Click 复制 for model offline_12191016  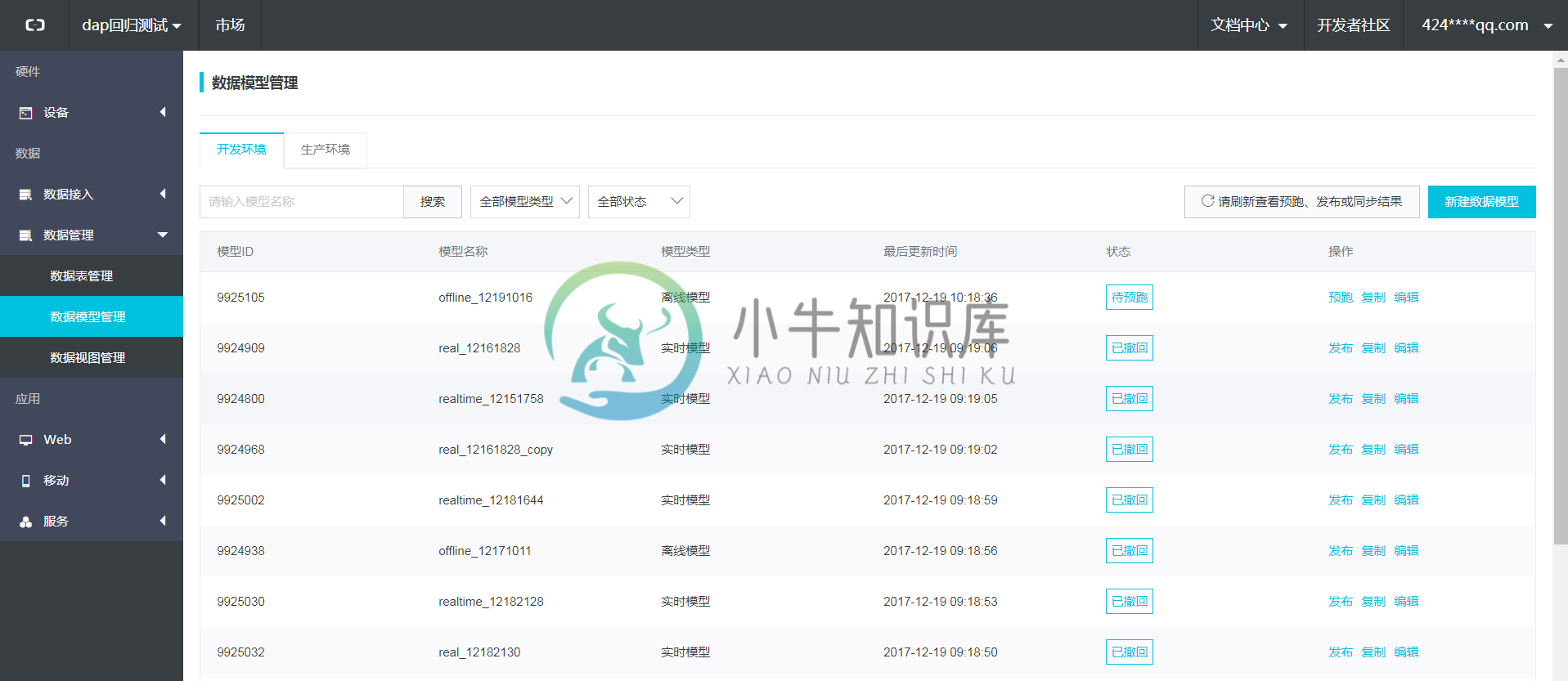(1373, 298)
